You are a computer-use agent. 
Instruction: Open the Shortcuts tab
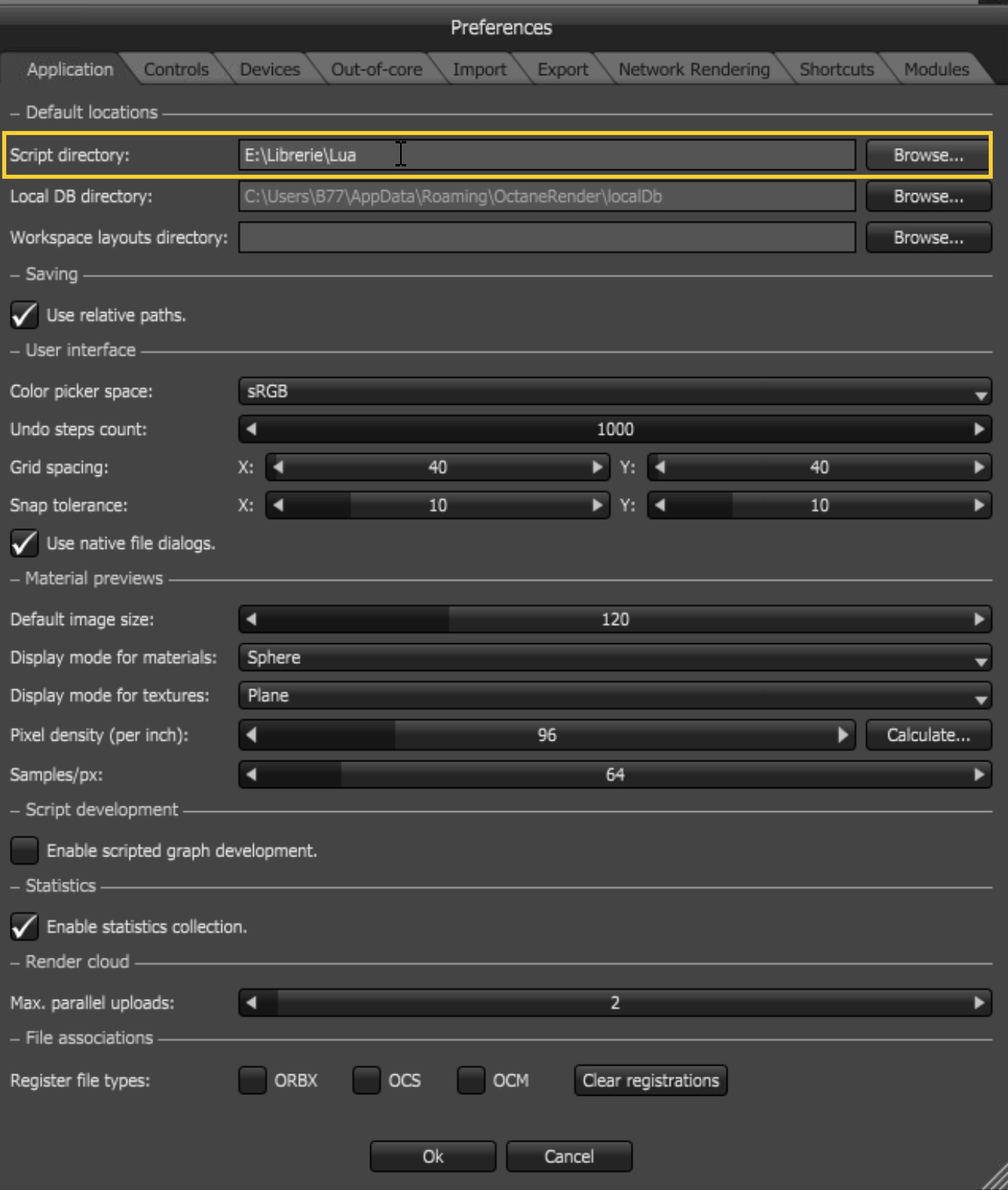coord(836,70)
